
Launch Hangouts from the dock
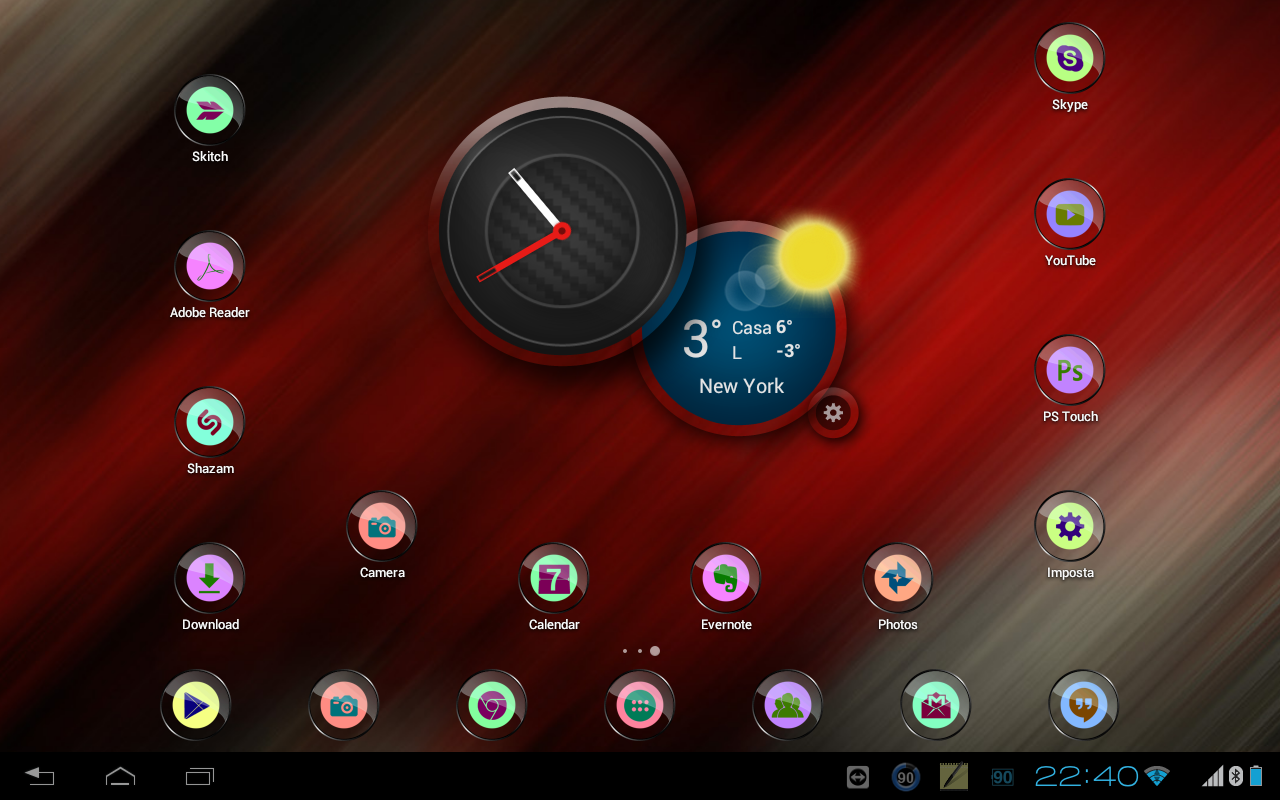pos(1084,706)
